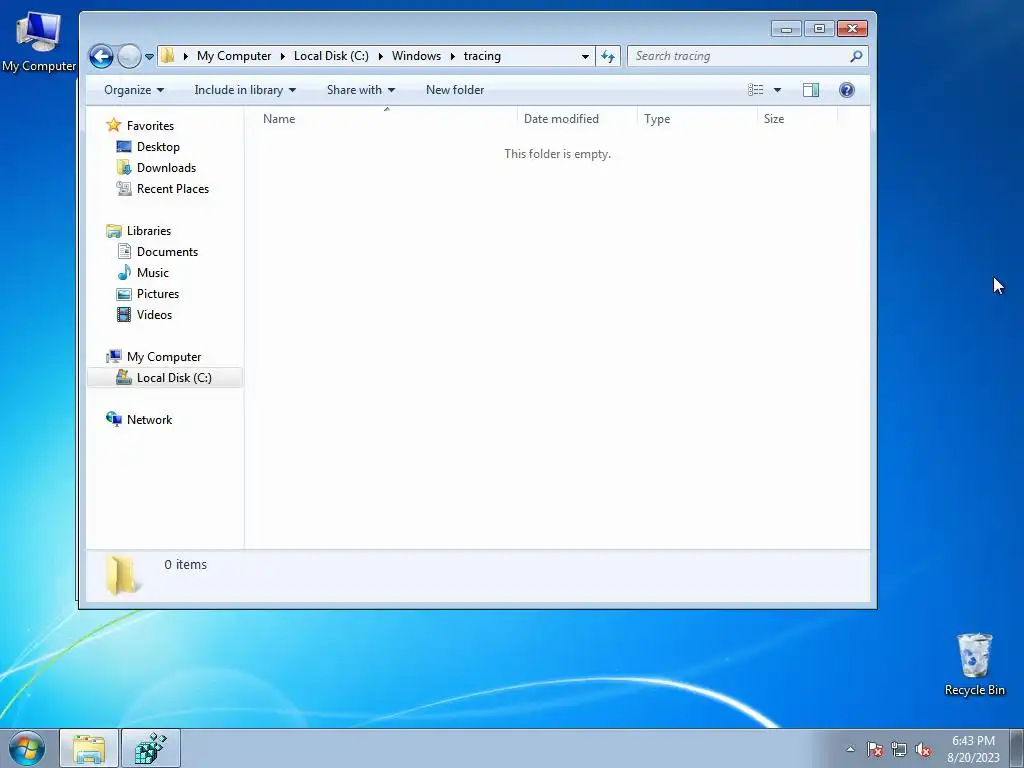Click the folder icon in details pane
Screen dimensions: 1024x768
pos(121,575)
